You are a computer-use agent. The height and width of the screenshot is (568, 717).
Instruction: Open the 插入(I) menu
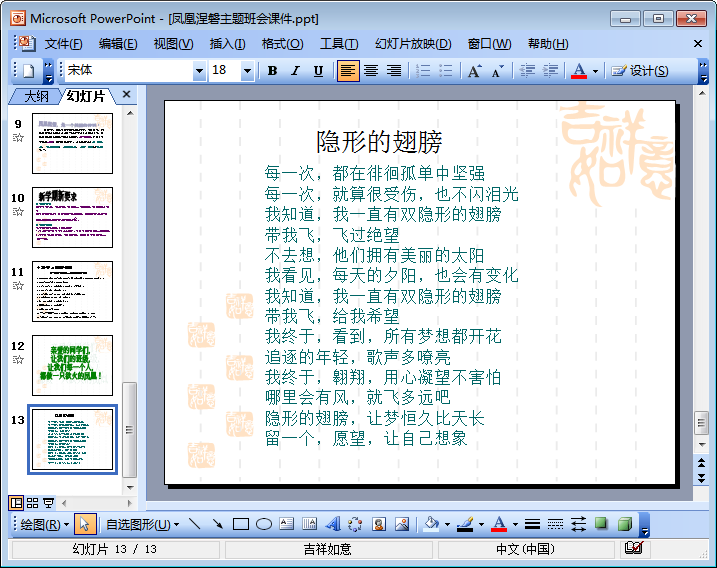pos(227,44)
